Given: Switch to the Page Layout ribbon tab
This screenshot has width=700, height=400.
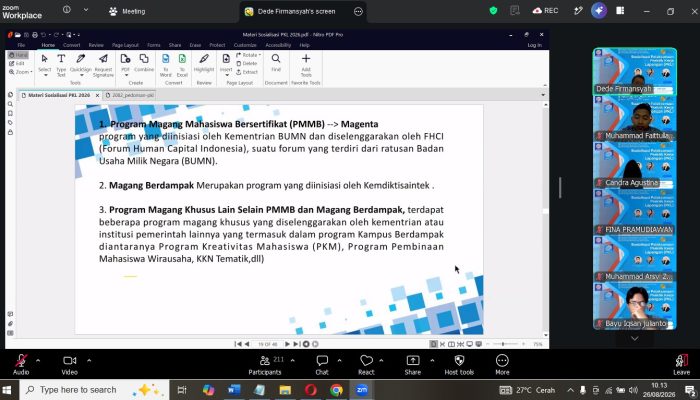Looking at the screenshot, I should pyautogui.click(x=125, y=45).
